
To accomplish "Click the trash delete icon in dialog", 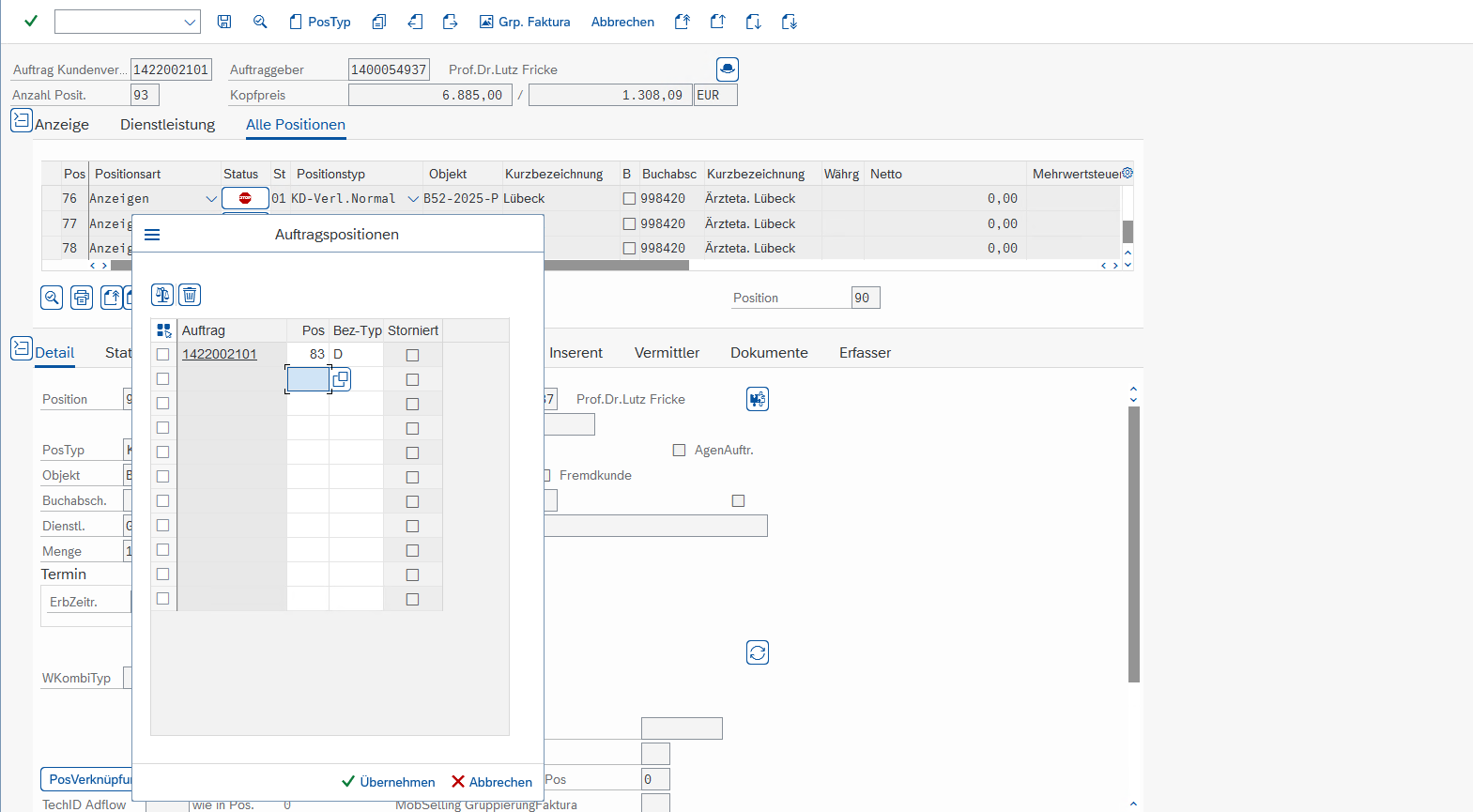I will pos(190,295).
